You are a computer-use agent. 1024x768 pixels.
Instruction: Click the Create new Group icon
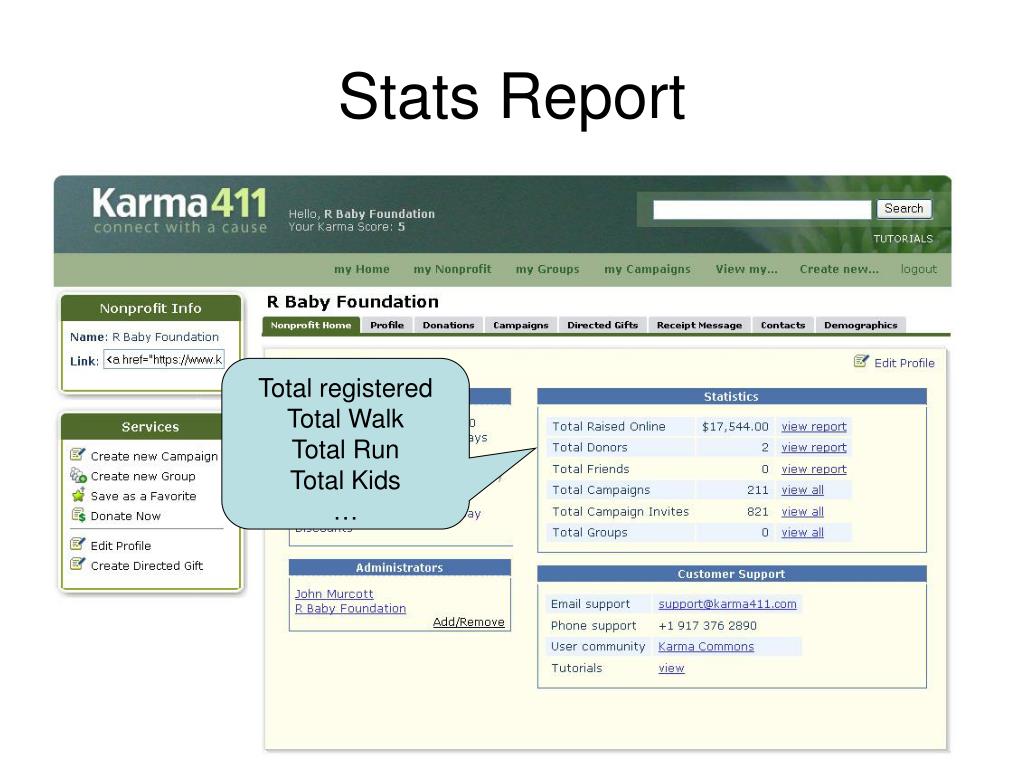click(78, 475)
